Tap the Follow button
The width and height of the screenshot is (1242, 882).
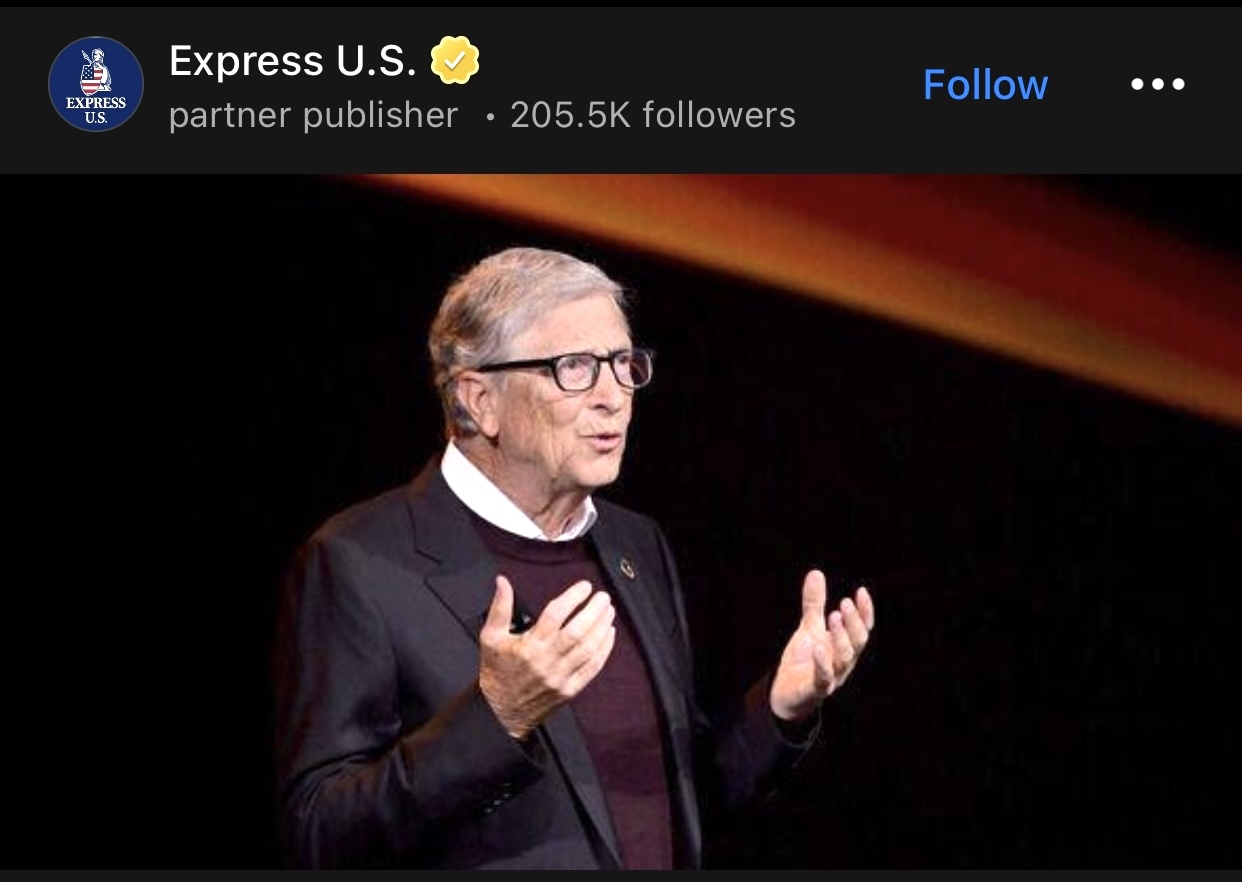tap(985, 85)
